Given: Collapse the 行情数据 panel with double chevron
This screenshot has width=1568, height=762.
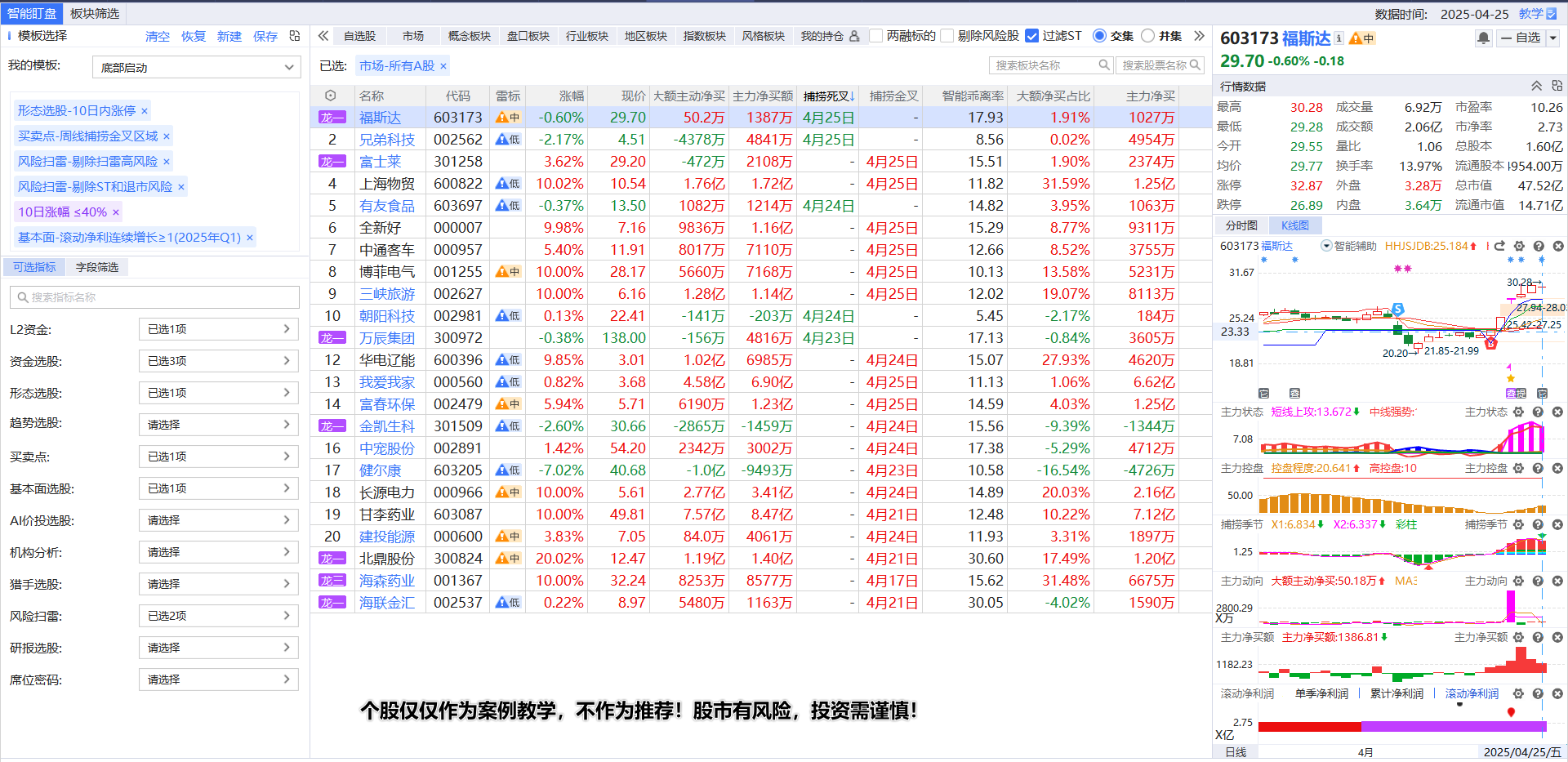Looking at the screenshot, I should click(1536, 86).
